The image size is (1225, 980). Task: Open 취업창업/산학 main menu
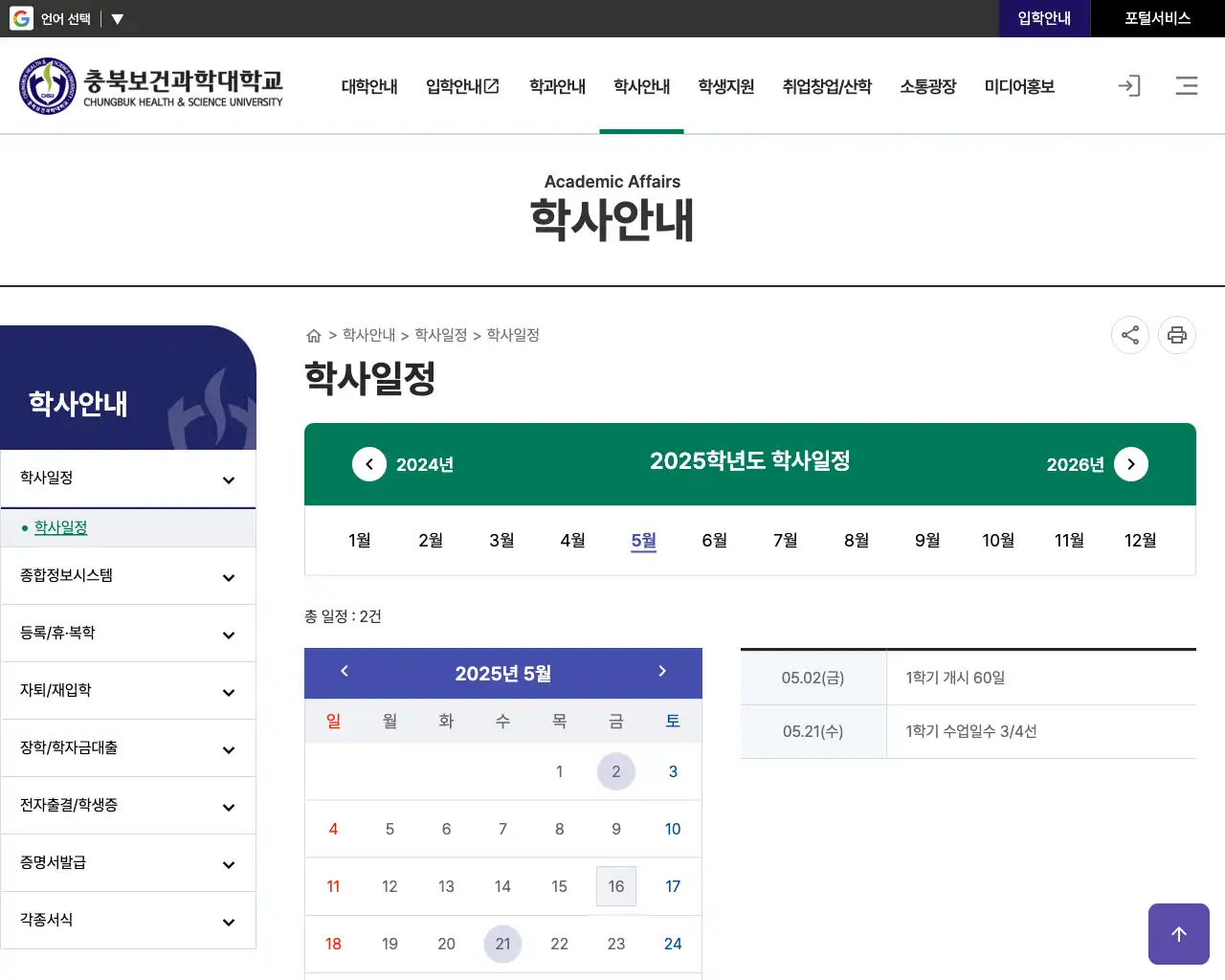click(x=827, y=86)
